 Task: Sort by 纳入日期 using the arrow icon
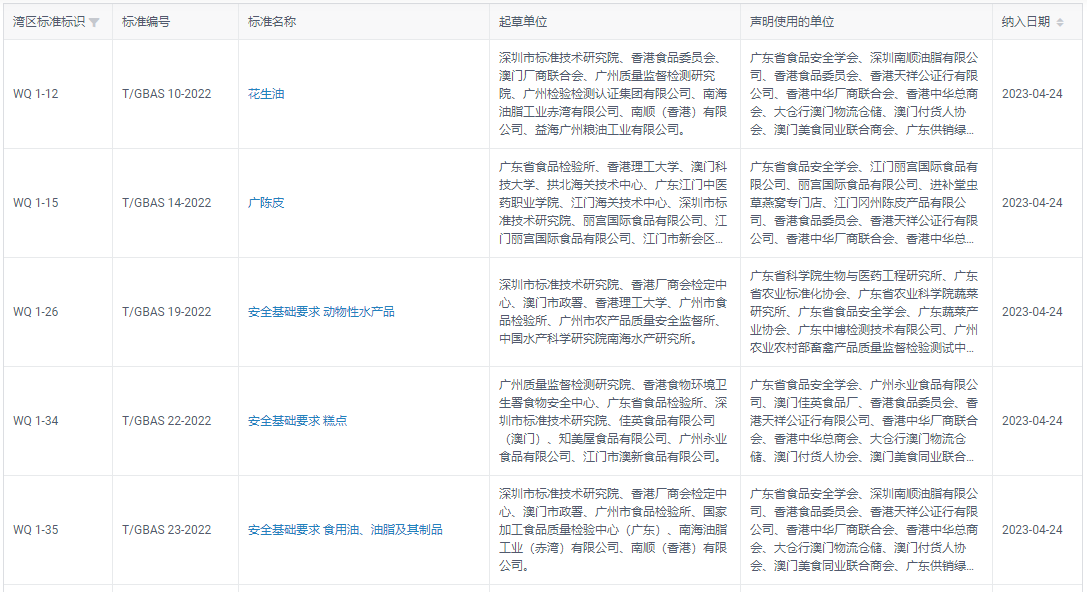pyautogui.click(x=1060, y=22)
